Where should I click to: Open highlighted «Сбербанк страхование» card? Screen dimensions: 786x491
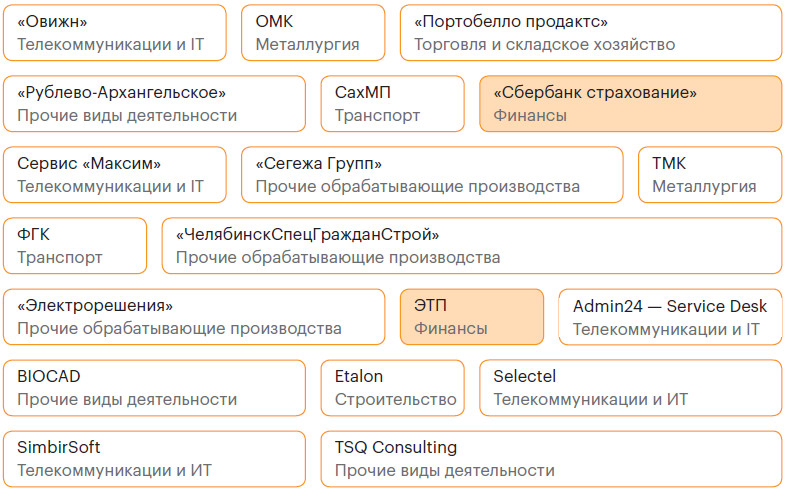click(630, 104)
